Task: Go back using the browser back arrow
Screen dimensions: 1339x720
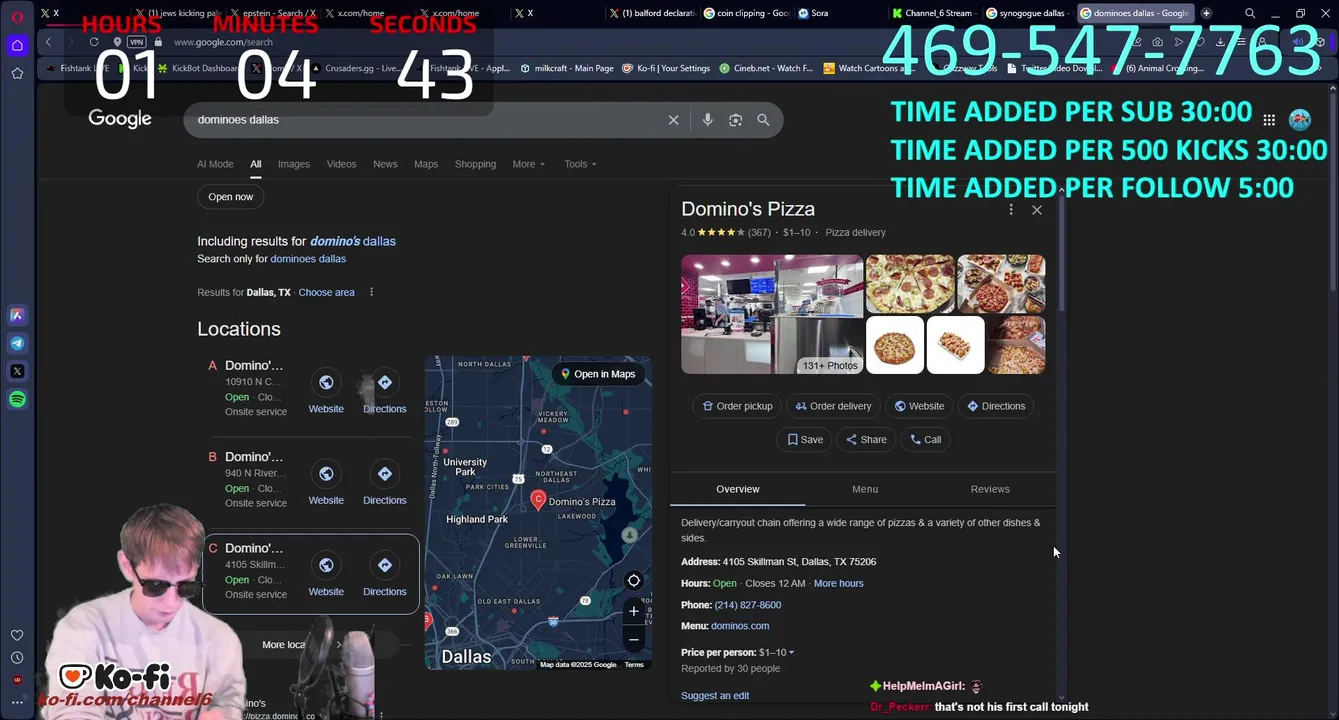Action: point(48,42)
